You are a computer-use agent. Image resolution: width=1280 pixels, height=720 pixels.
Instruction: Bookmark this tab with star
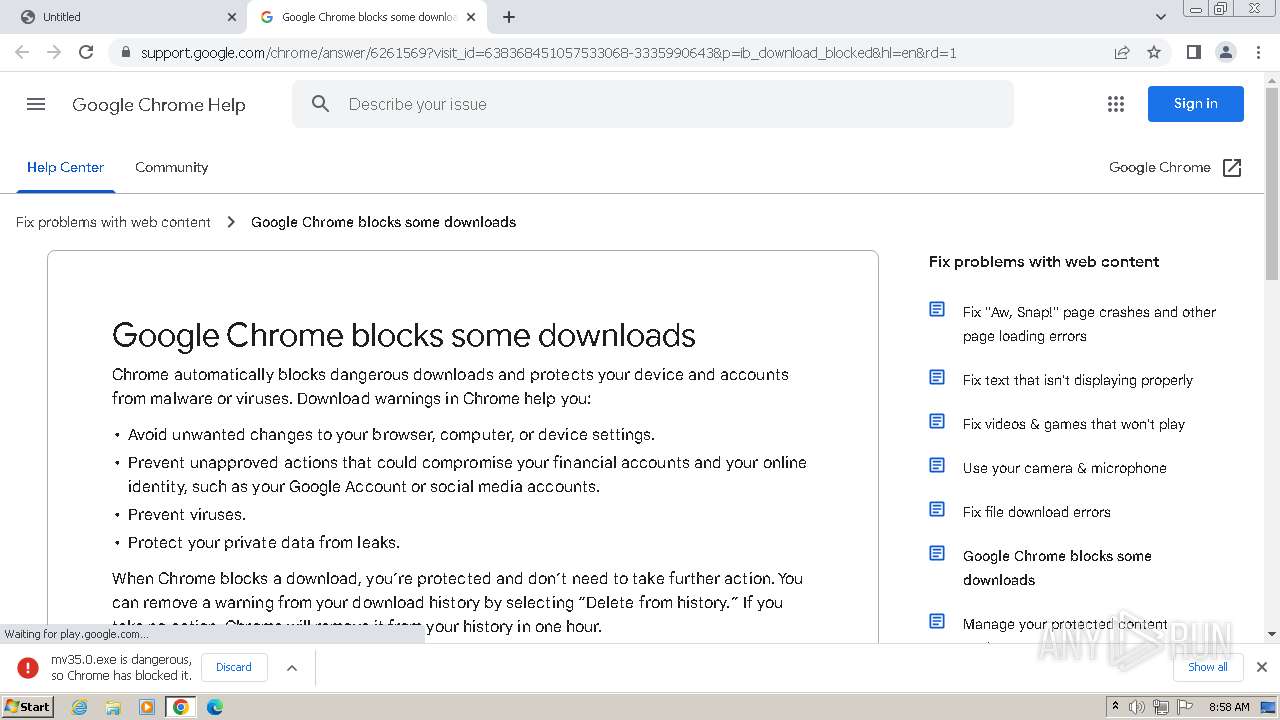click(x=1154, y=52)
